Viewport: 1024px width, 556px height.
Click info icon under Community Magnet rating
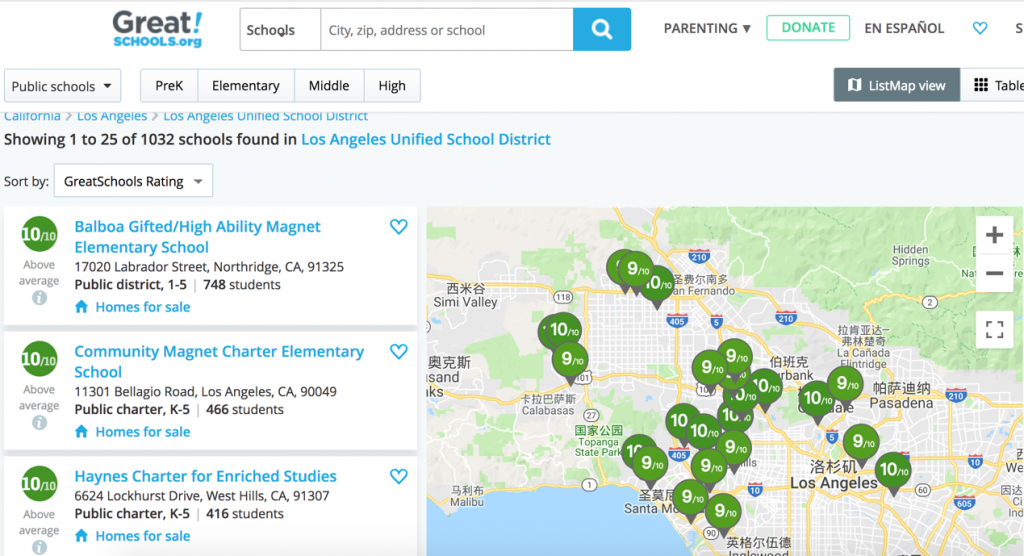(39, 423)
